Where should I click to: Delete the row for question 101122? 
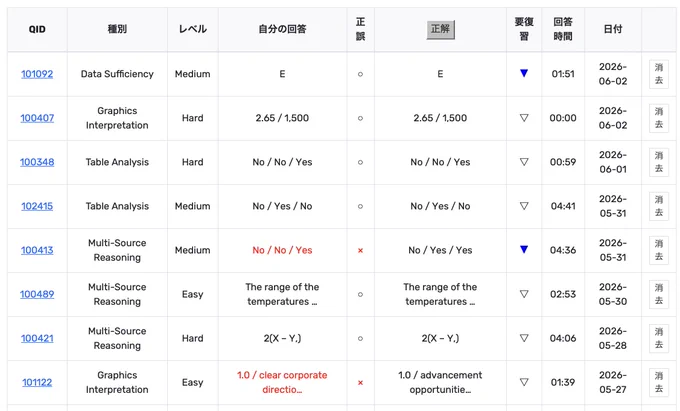tap(658, 382)
